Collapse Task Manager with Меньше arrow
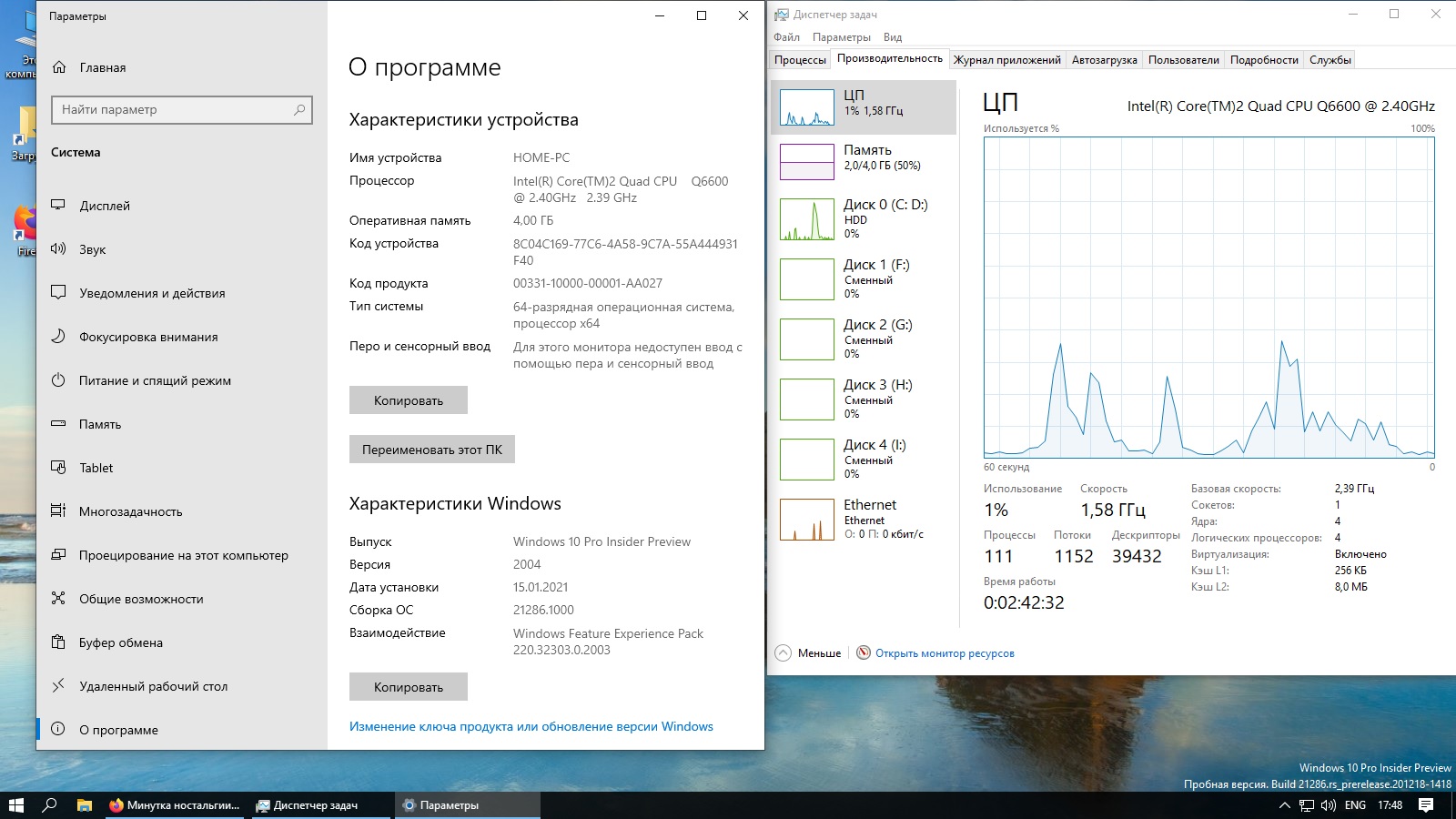 pos(783,653)
